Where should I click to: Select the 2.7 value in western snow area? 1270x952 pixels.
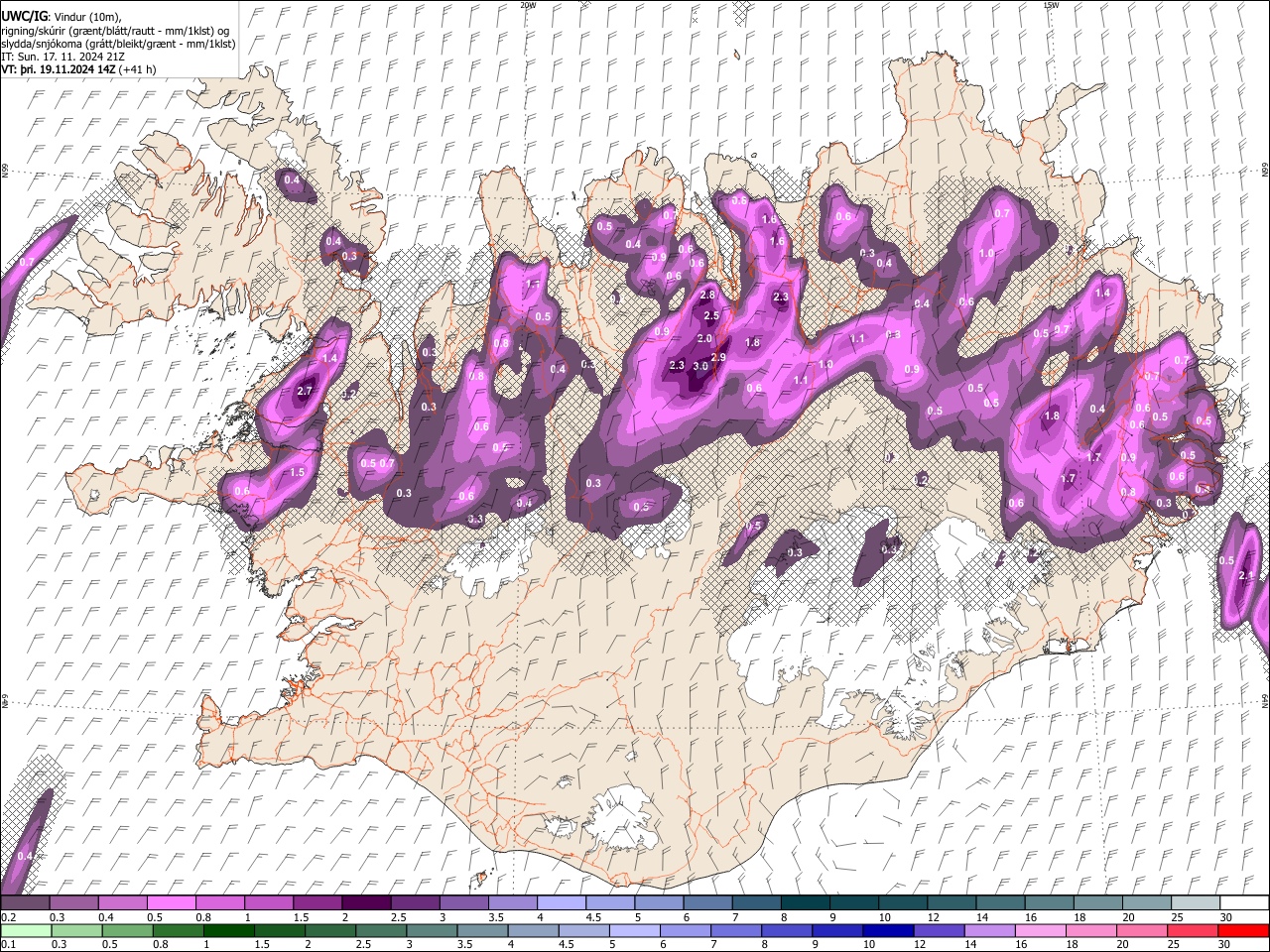click(305, 392)
